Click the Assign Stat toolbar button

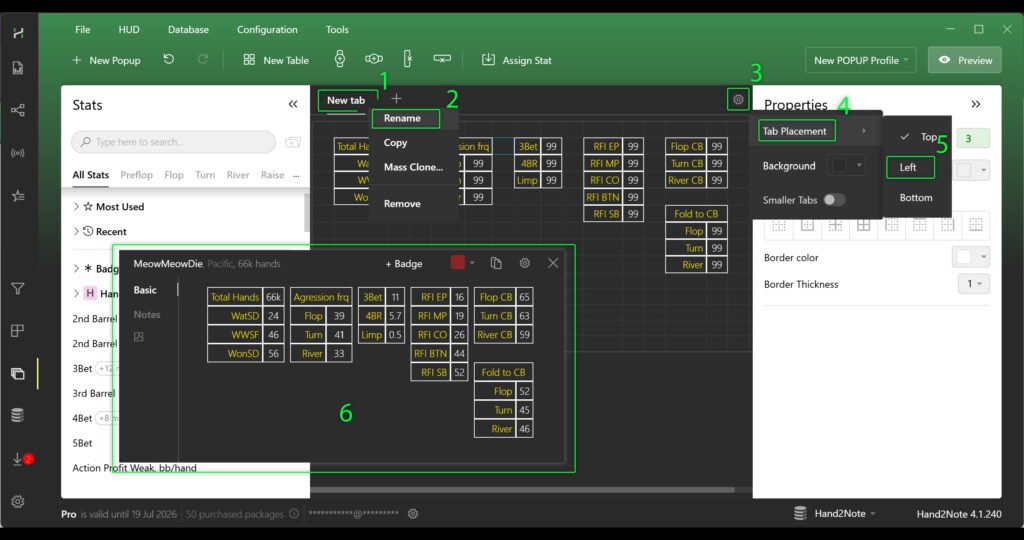(x=516, y=60)
